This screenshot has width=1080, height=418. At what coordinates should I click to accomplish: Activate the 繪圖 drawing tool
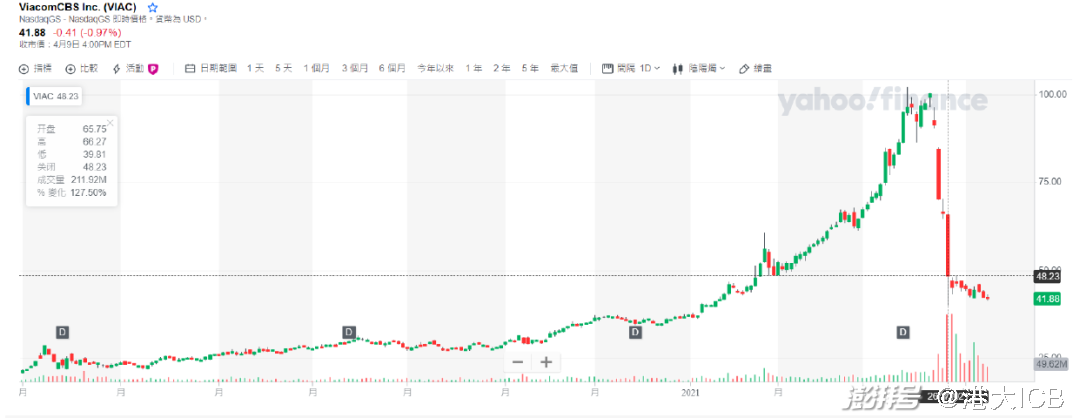point(755,68)
